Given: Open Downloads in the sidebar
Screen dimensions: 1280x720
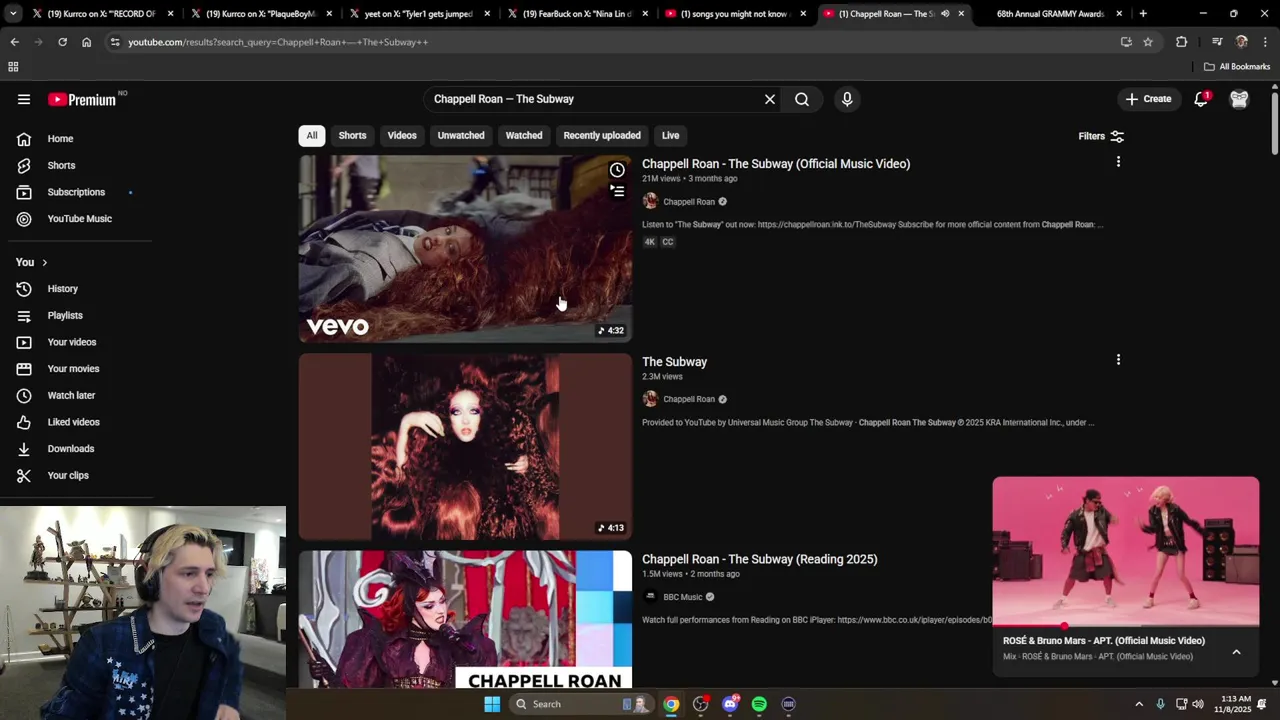Looking at the screenshot, I should point(71,449).
